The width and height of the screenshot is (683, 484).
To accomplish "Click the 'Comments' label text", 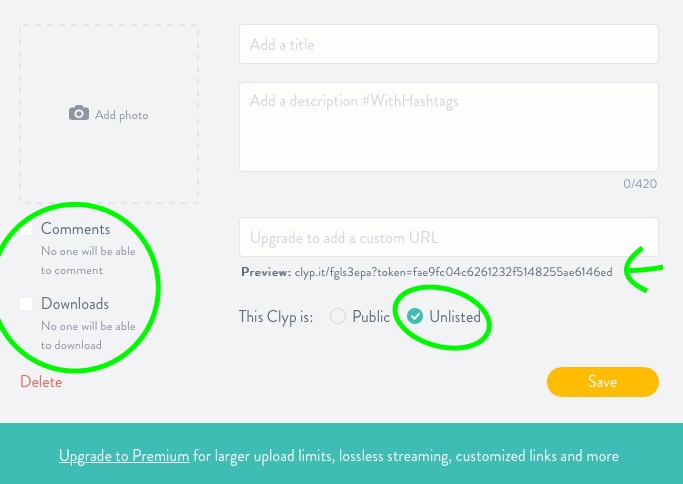I will [x=75, y=230].
